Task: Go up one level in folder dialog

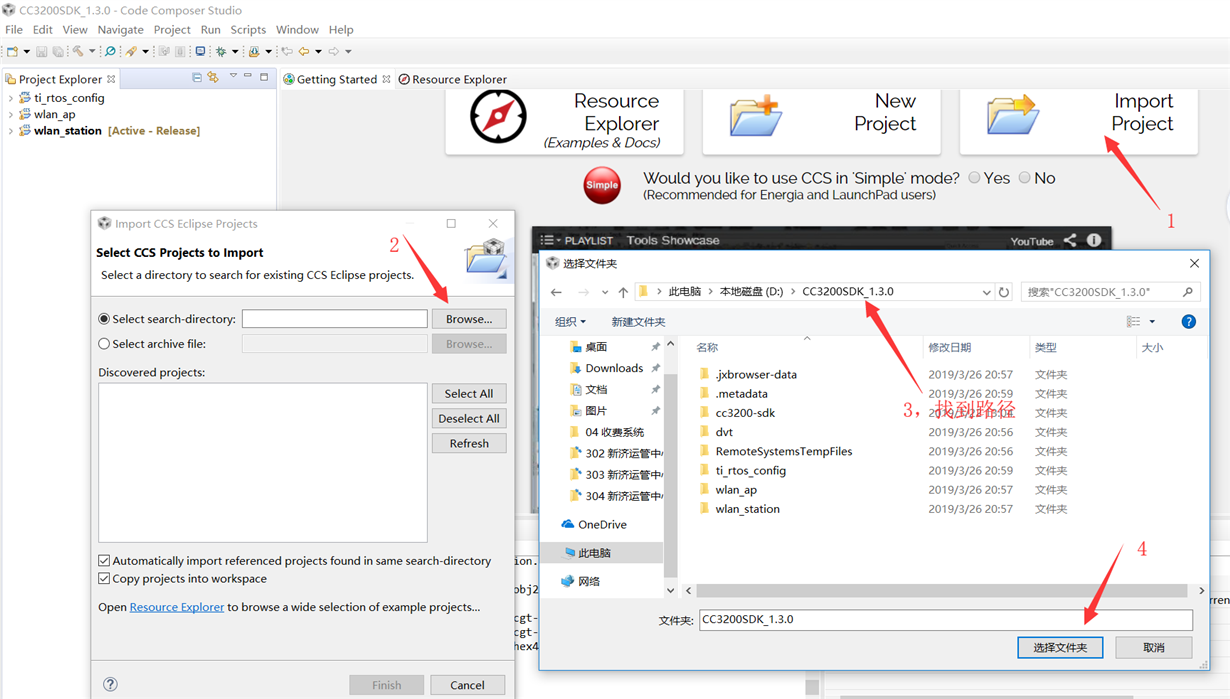Action: point(623,292)
